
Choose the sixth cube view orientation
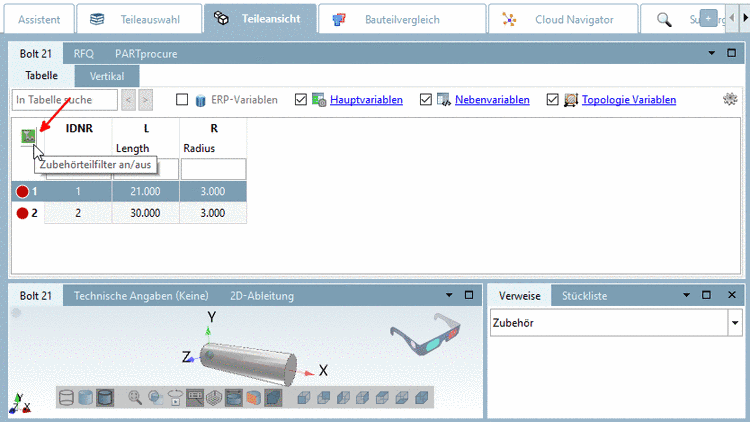pyautogui.click(x=402, y=398)
